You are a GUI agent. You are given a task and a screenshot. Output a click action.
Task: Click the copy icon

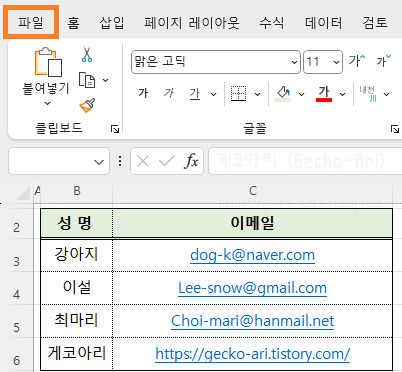[x=87, y=80]
